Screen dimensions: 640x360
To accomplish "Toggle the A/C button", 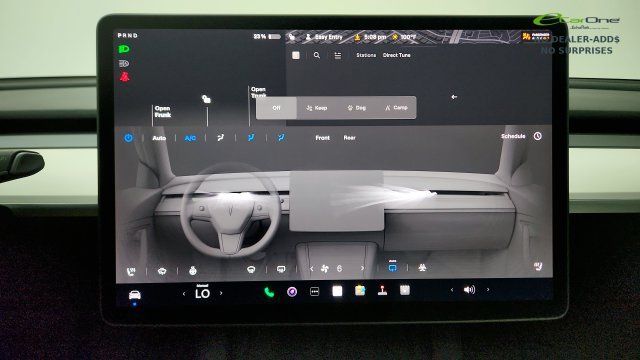I will pos(190,138).
